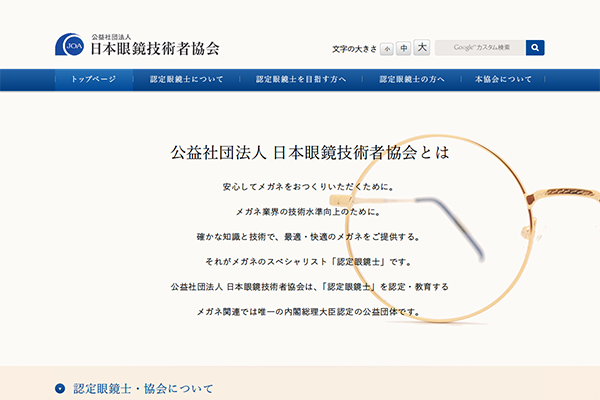Click the 日本眼鏡技術者協会 site title
Image resolution: width=600 pixels, height=400 pixels.
(x=155, y=49)
